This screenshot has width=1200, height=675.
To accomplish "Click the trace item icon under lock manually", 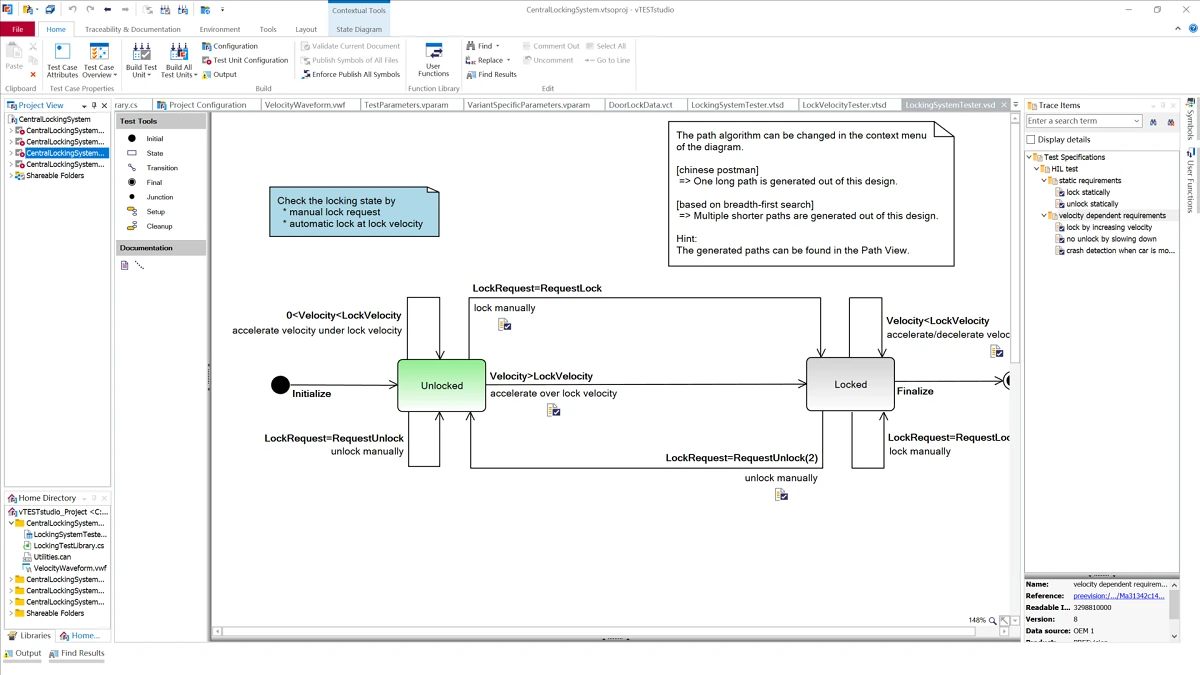I will point(505,324).
